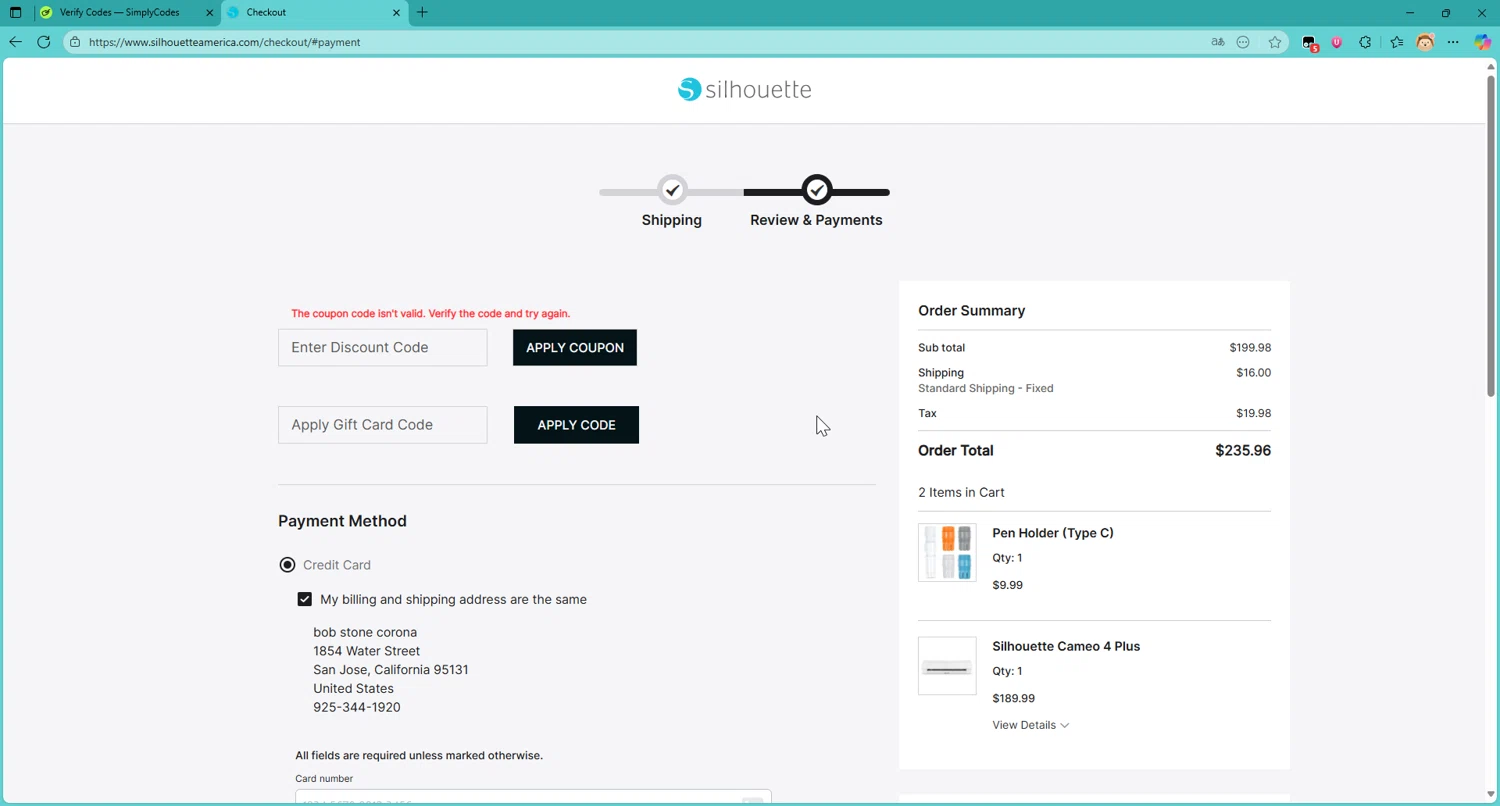This screenshot has width=1500, height=806.
Task: Click the Card number input field
Action: [533, 797]
